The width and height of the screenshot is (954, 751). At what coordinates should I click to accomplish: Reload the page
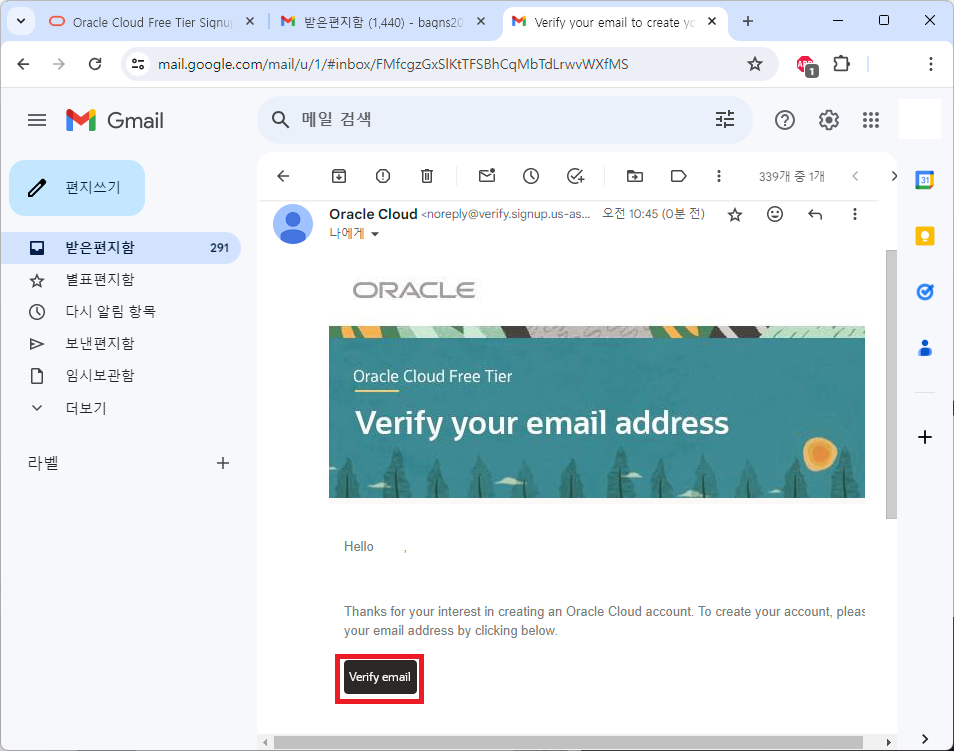(95, 64)
